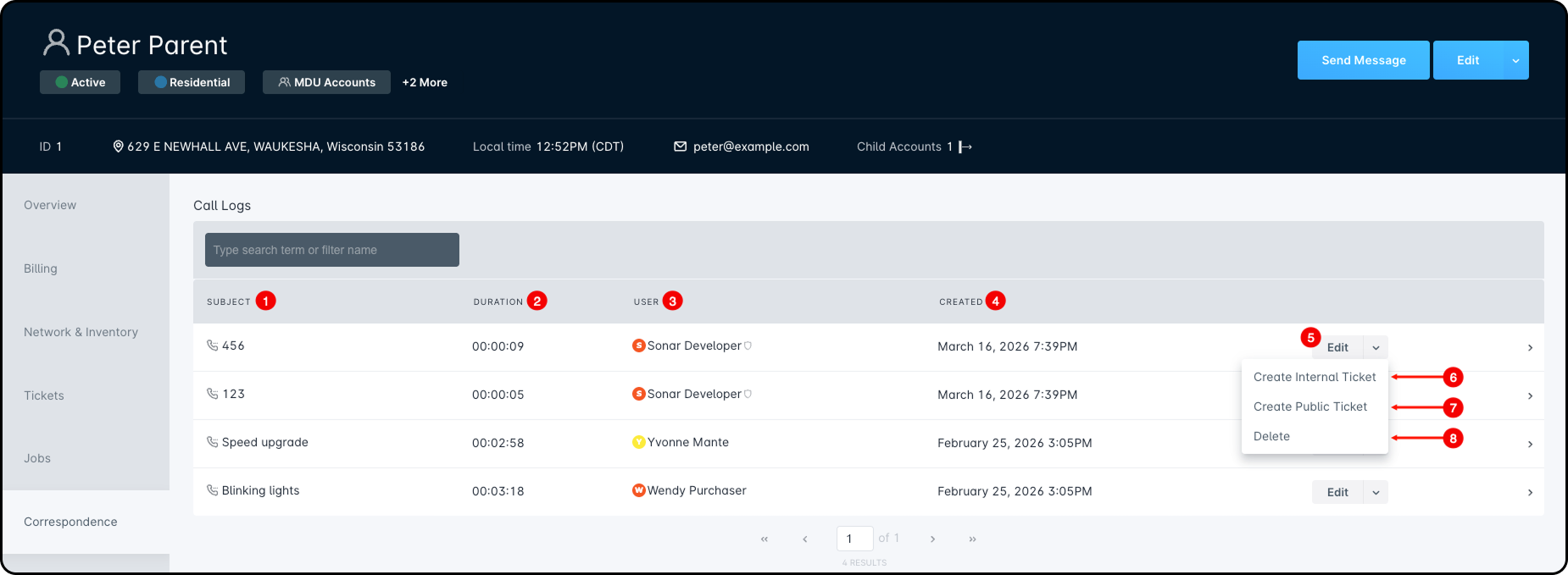Viewport: 1568px width, 575px height.
Task: Open the Billing sidebar tab
Action: [x=41, y=268]
